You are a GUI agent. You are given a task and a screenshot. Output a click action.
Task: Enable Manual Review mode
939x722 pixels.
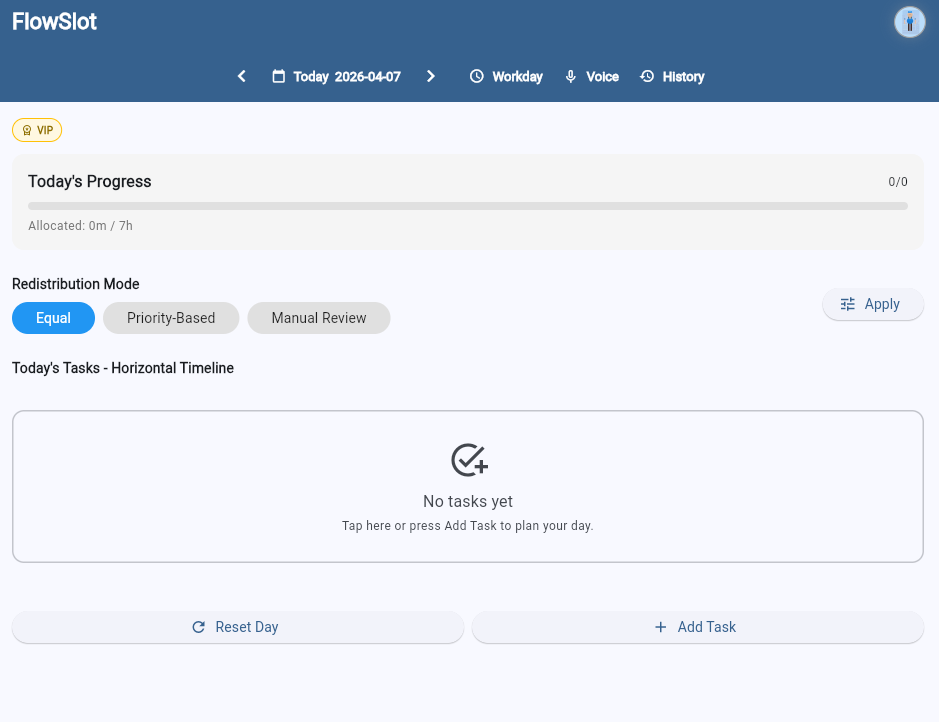point(318,317)
